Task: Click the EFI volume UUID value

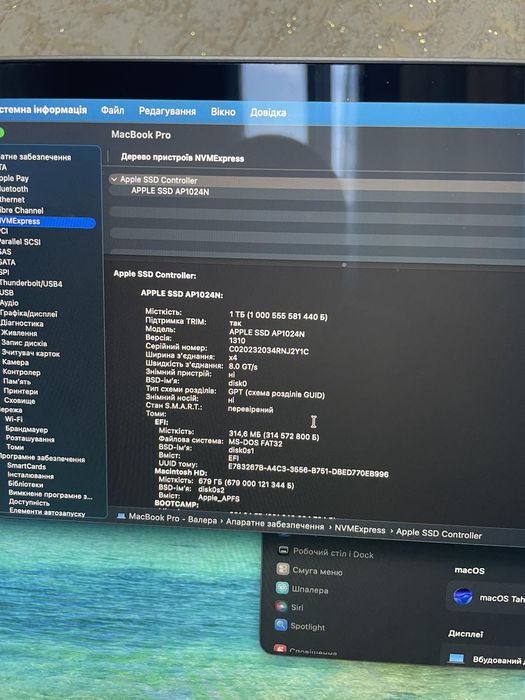Action: click(308, 470)
